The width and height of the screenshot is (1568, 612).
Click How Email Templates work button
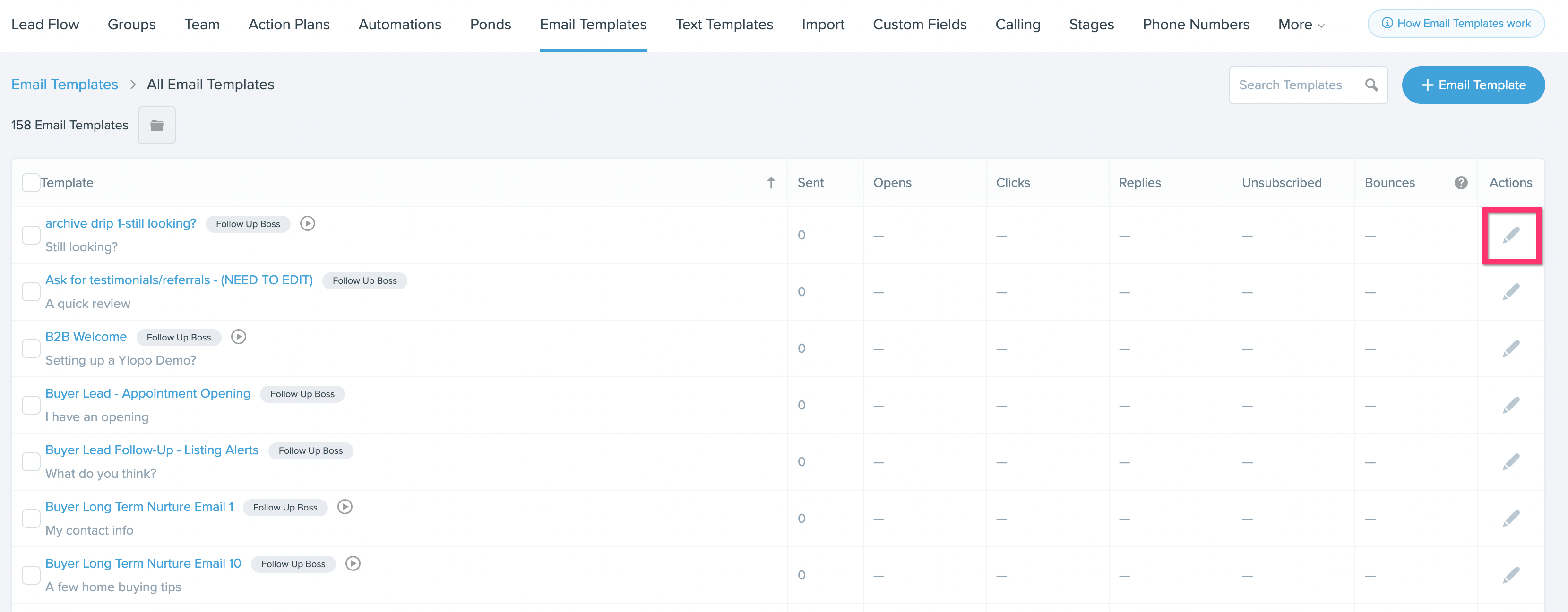(x=1456, y=24)
